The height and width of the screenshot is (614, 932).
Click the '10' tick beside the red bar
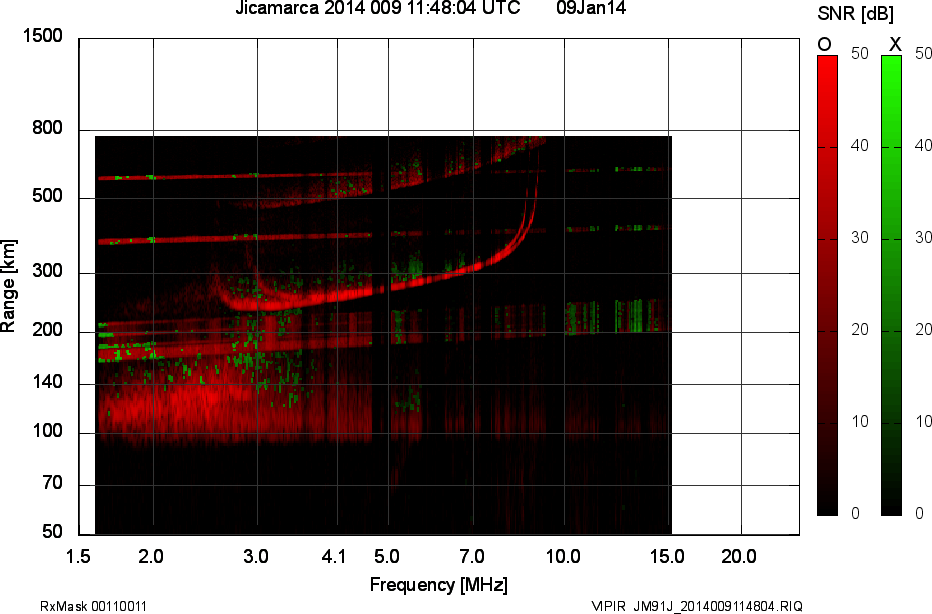coord(860,422)
